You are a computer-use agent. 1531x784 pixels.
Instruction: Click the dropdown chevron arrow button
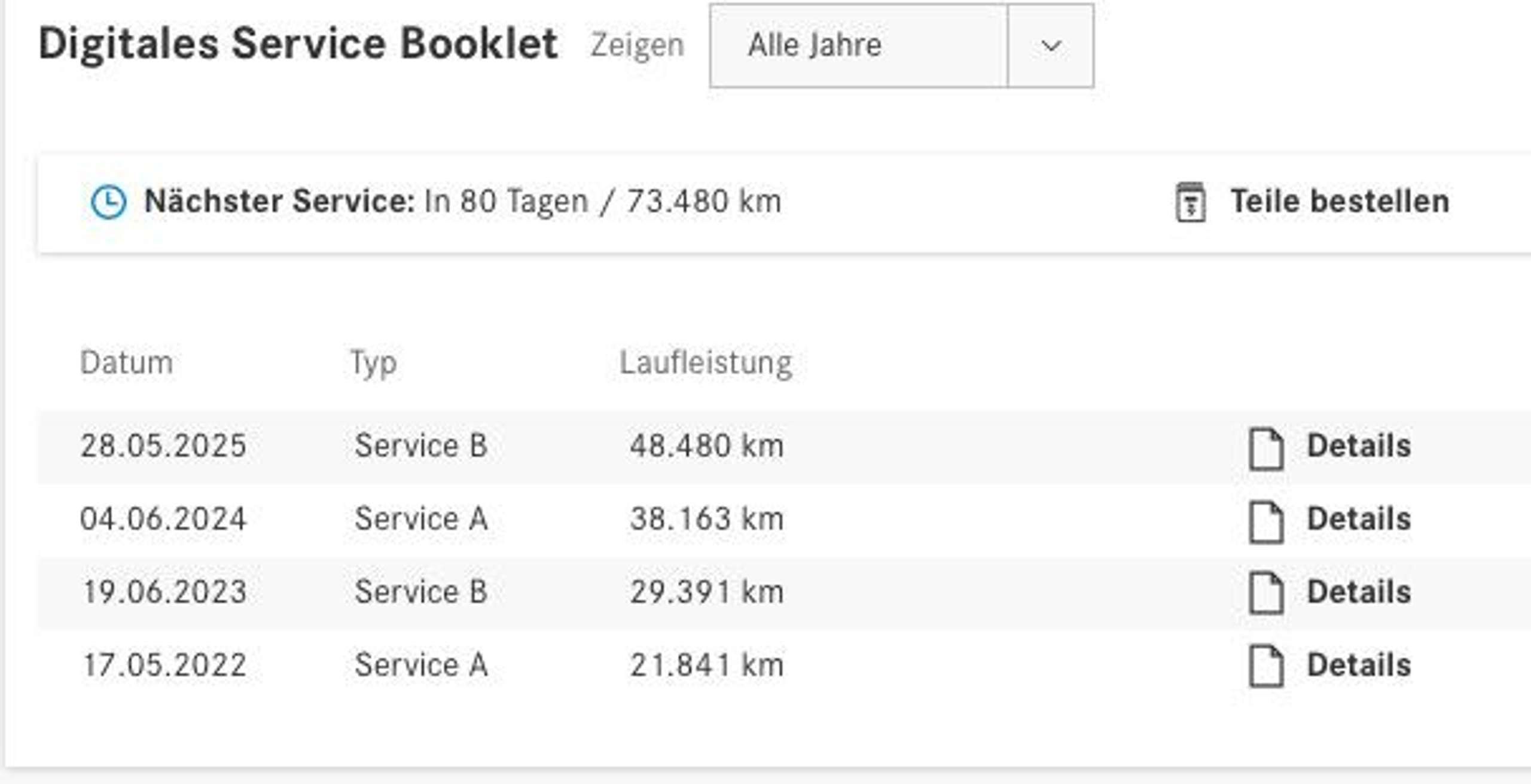(x=1051, y=45)
